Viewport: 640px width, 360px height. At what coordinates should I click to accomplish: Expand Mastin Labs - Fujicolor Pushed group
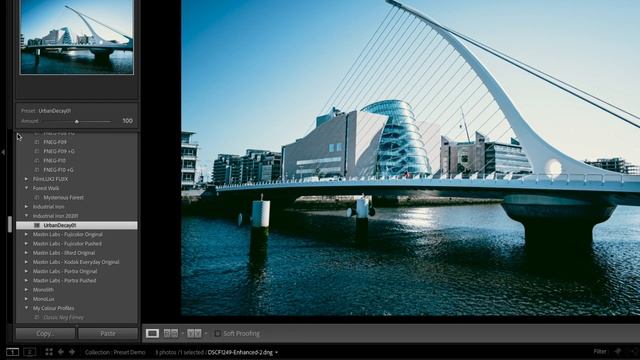(x=27, y=244)
